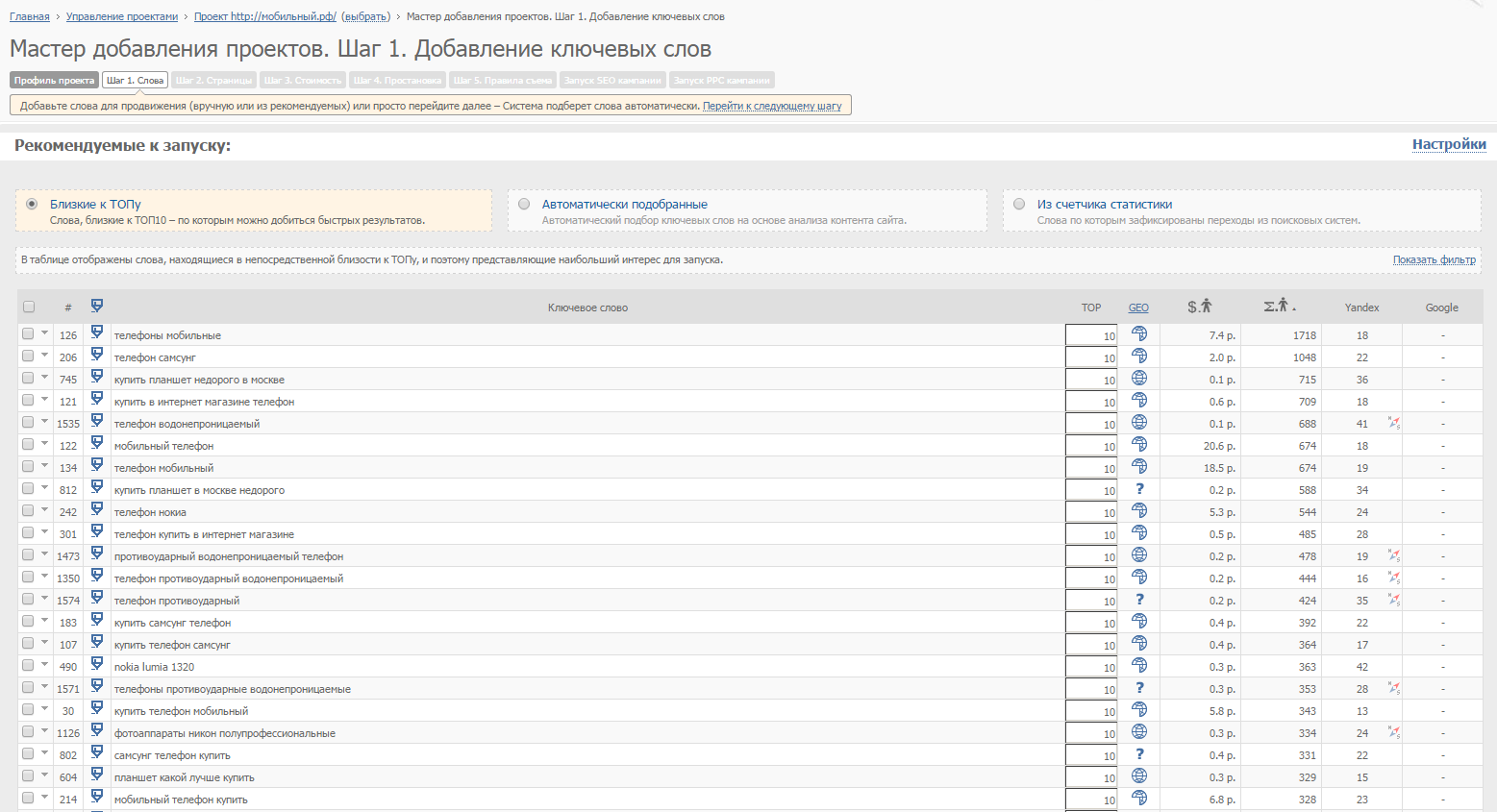Click the umbrella icon in "nokia lumia 1320" row
The image size is (1497, 812).
click(1139, 665)
